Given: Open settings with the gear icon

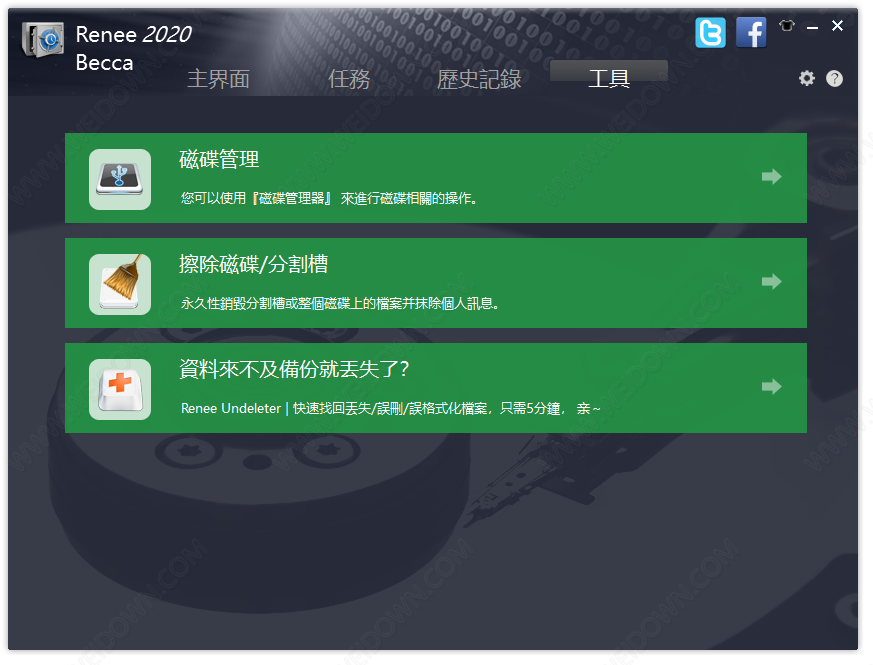Looking at the screenshot, I should [806, 79].
